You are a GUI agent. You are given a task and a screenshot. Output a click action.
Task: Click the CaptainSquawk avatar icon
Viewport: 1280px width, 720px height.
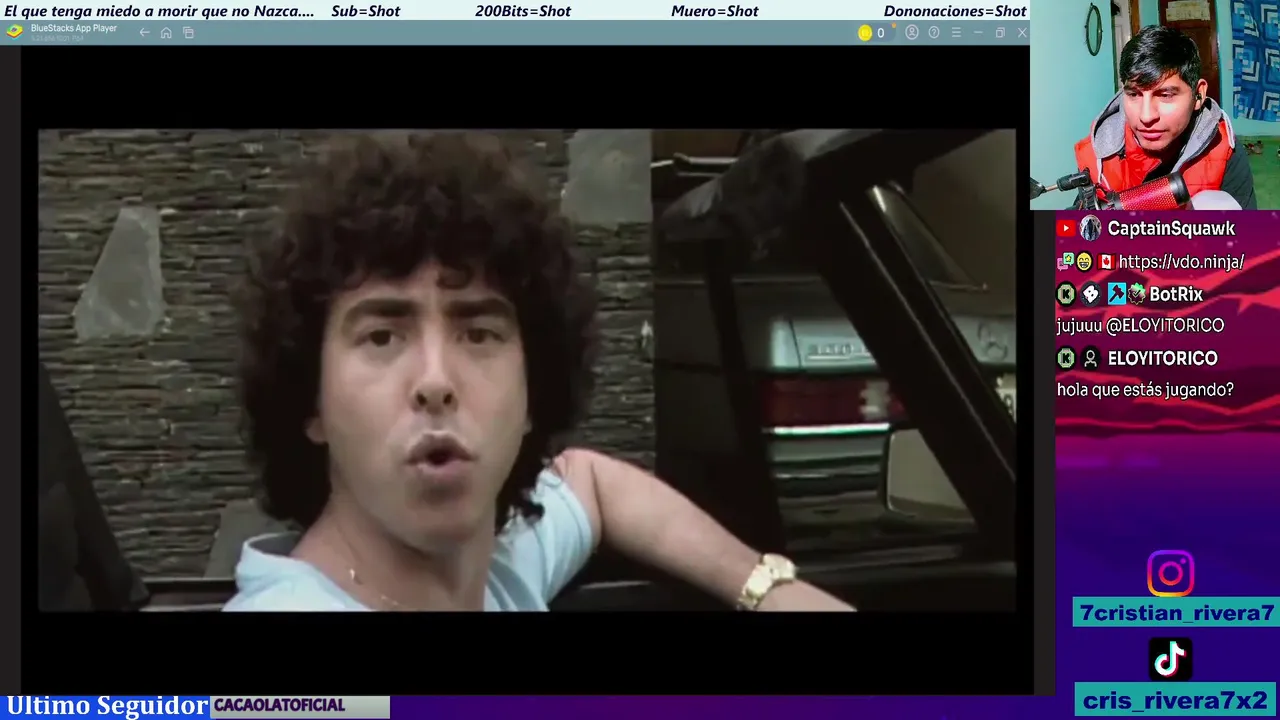click(1091, 229)
